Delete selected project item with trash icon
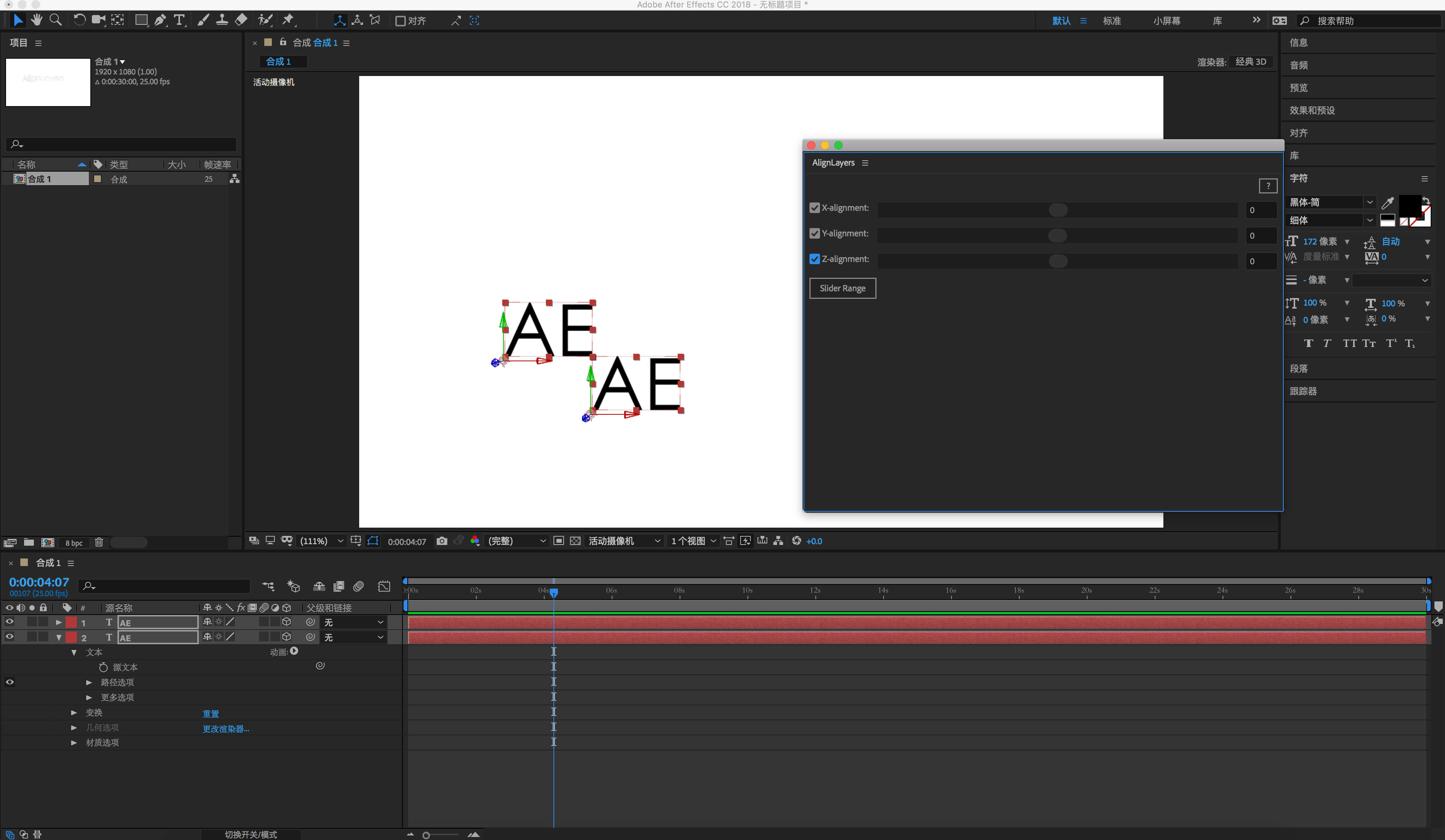Image resolution: width=1445 pixels, height=840 pixels. coord(99,542)
